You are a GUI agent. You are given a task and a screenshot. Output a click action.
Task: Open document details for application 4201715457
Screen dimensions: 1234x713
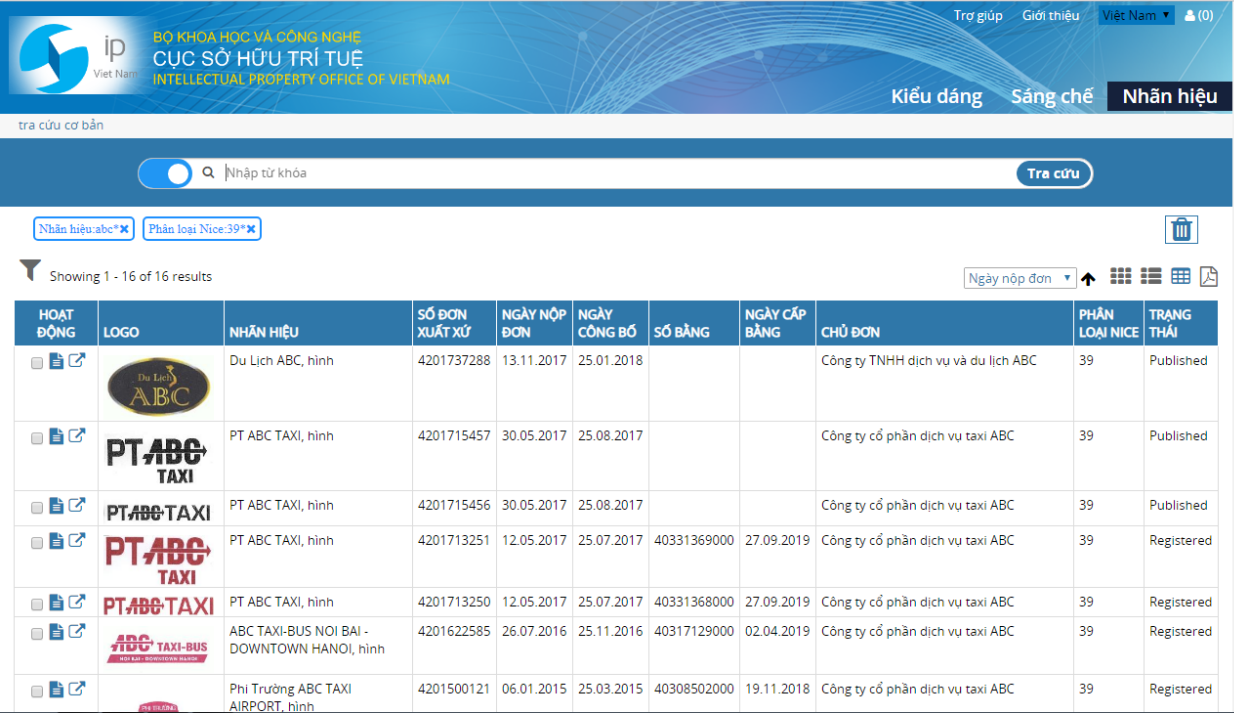[x=57, y=437]
